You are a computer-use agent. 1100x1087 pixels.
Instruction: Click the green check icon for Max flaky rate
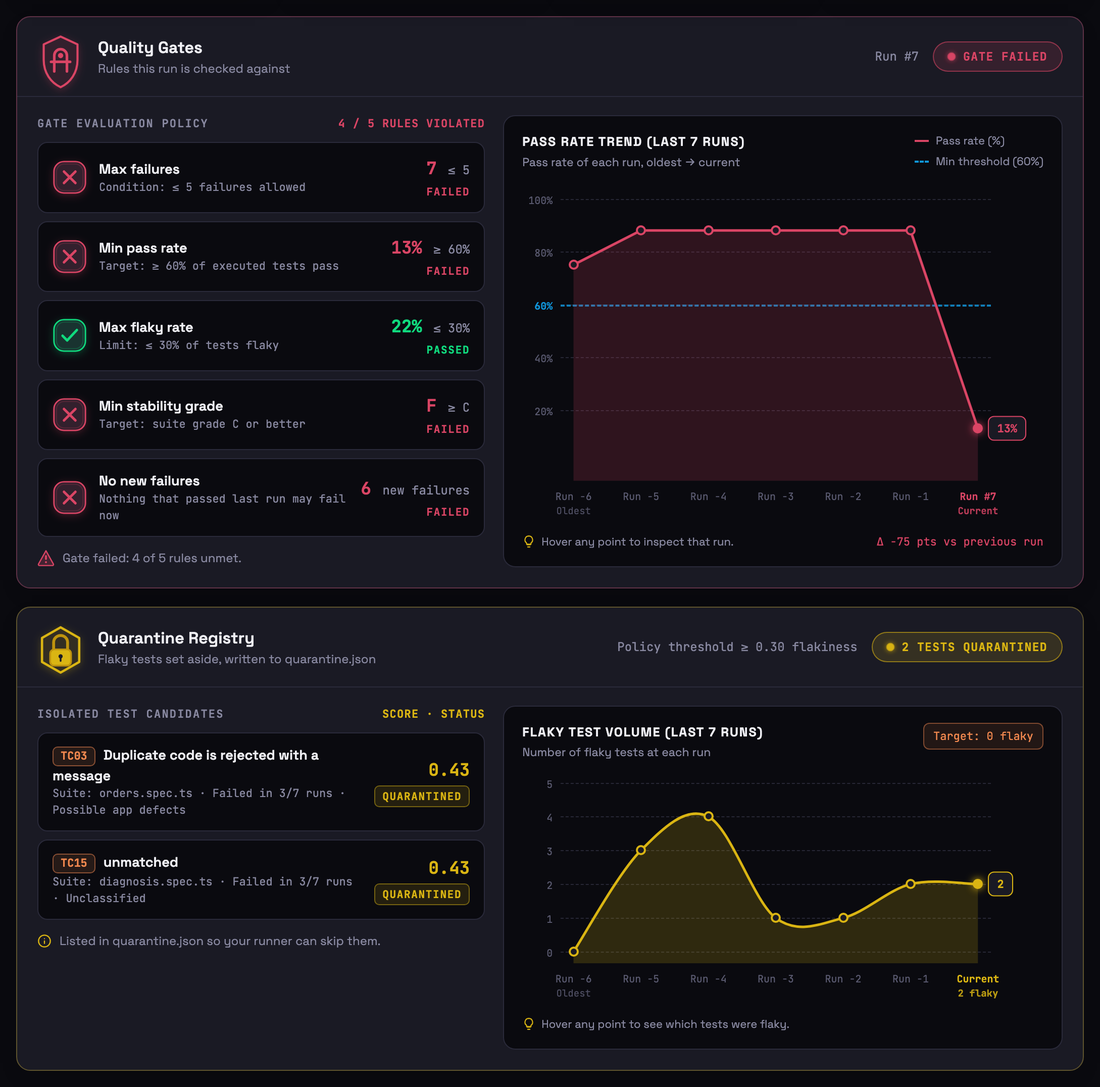point(69,335)
